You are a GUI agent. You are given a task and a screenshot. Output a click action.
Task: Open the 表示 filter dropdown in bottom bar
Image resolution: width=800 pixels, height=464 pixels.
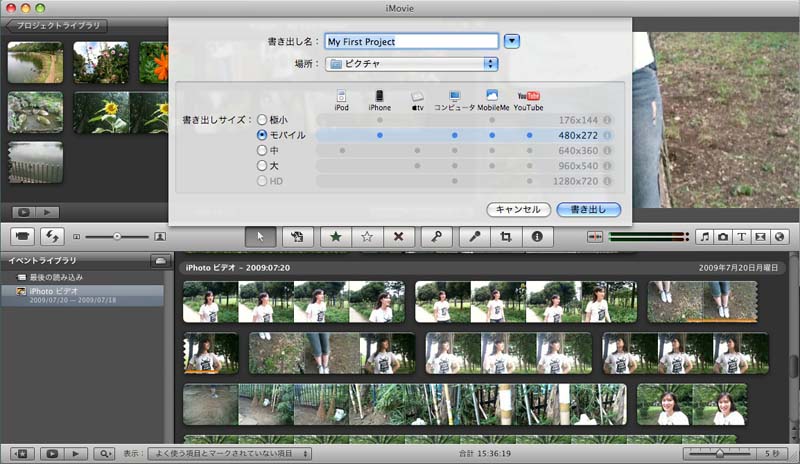pos(230,453)
